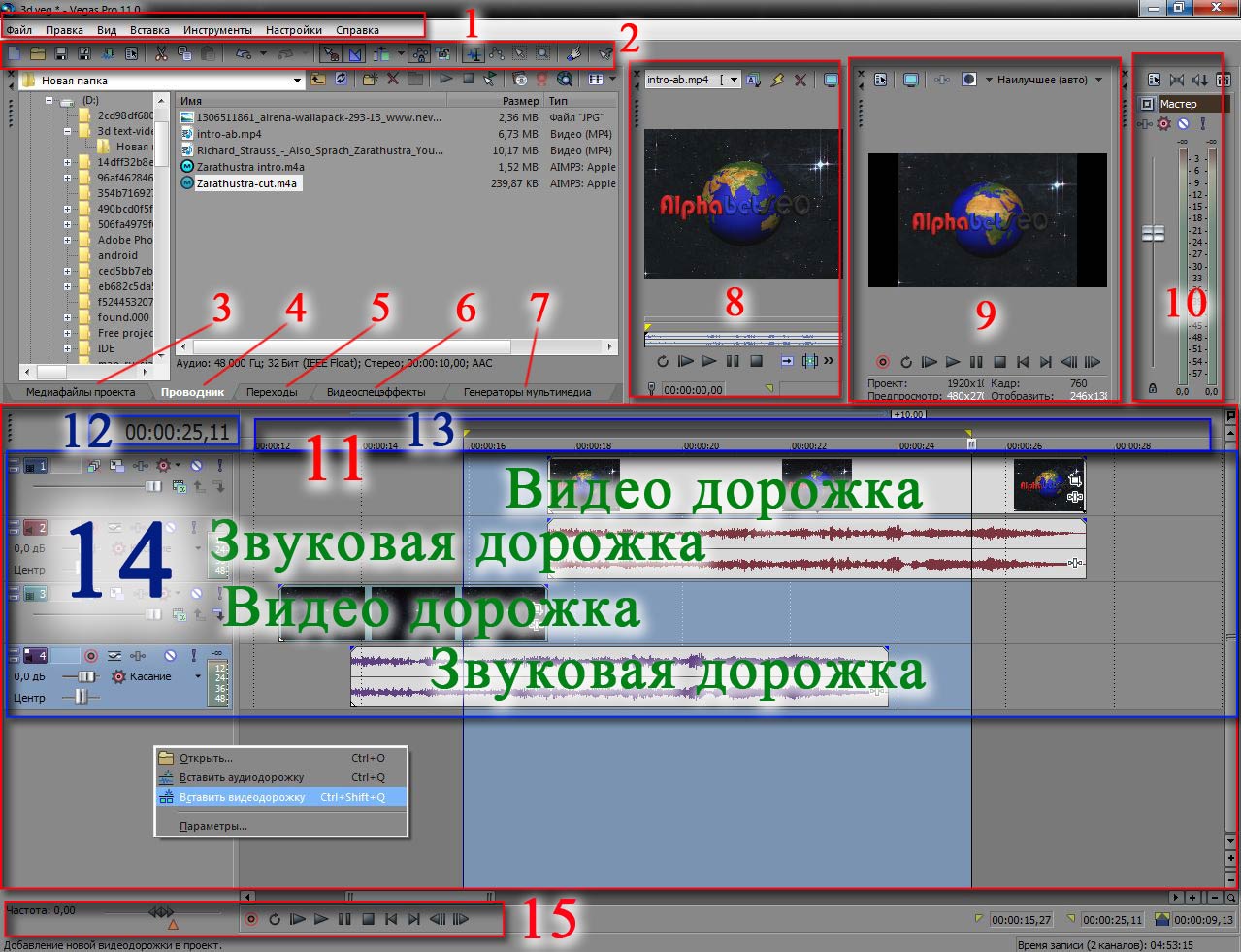Click the Save project floppy icon
The image size is (1241, 952).
(x=61, y=54)
